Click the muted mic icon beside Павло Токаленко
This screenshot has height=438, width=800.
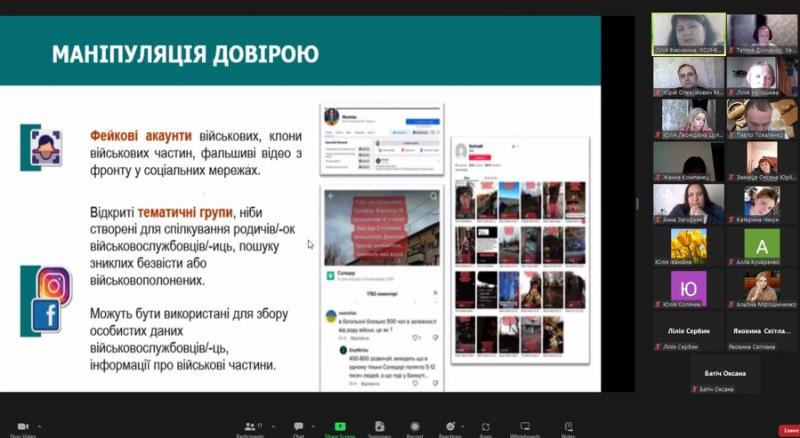[731, 135]
